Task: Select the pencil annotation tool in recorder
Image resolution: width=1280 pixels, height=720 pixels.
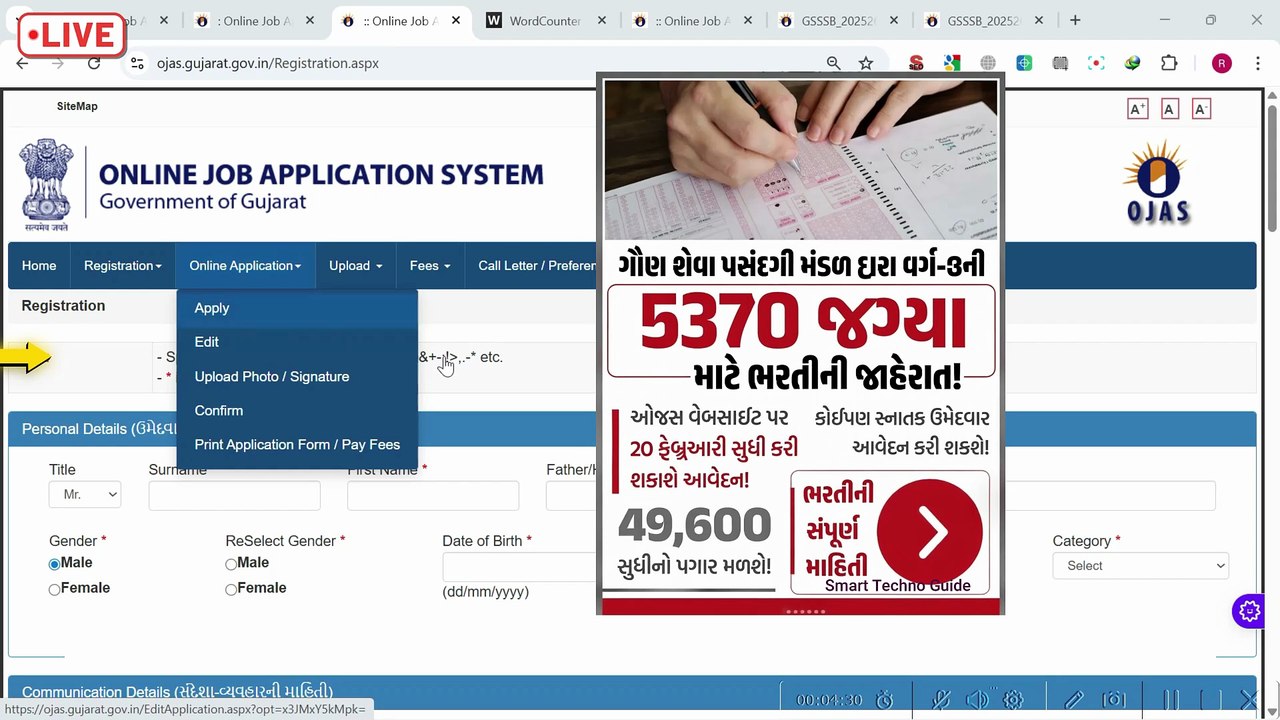Action: (1074, 700)
